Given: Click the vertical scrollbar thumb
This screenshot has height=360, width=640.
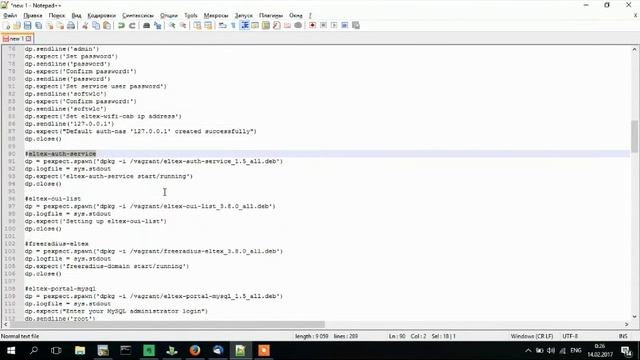Looking at the screenshot, I should 634,136.
